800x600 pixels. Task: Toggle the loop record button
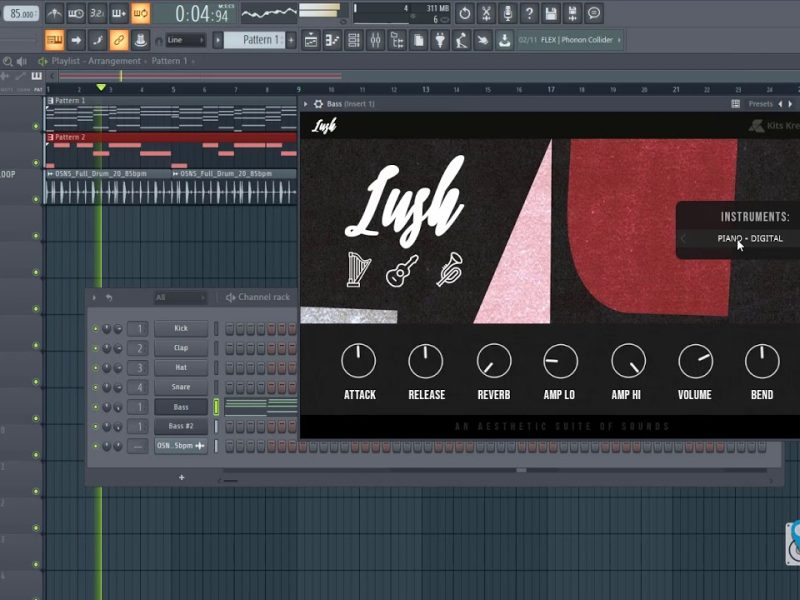[140, 14]
